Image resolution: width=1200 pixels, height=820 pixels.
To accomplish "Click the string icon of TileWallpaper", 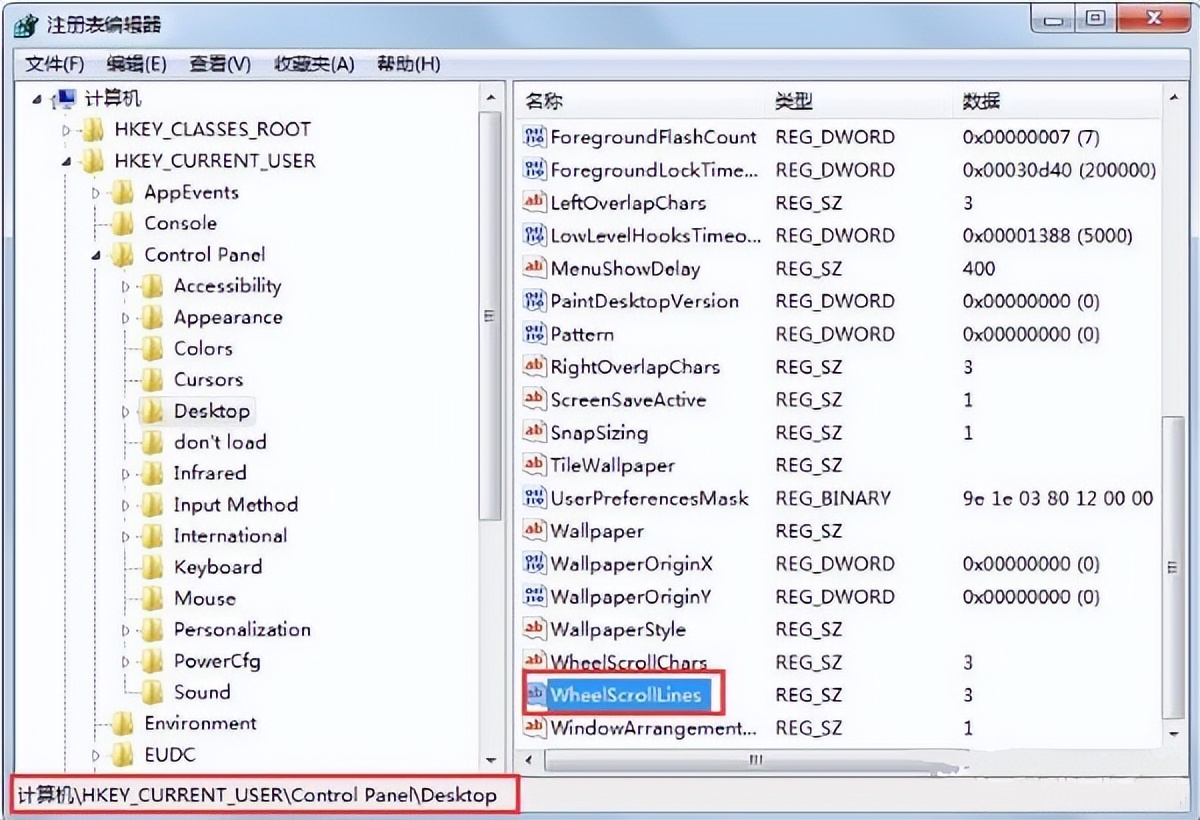I will pyautogui.click(x=535, y=465).
